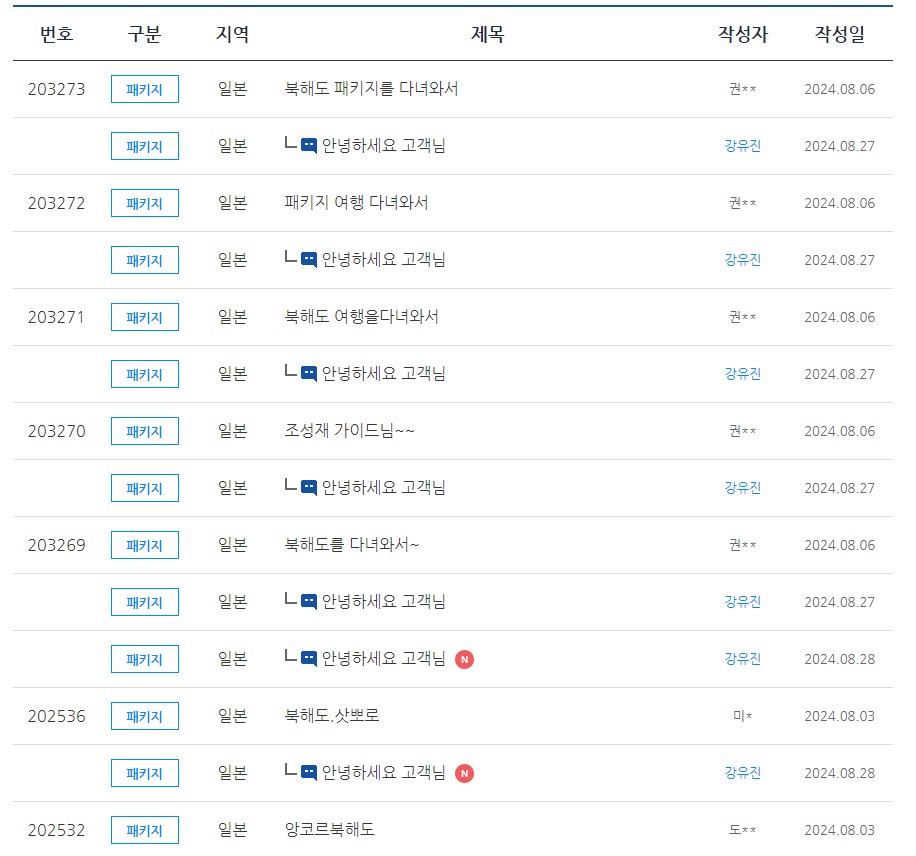916x856 pixels.
Task: Open post titled 북해도를 다녀와서~
Action: pos(352,545)
